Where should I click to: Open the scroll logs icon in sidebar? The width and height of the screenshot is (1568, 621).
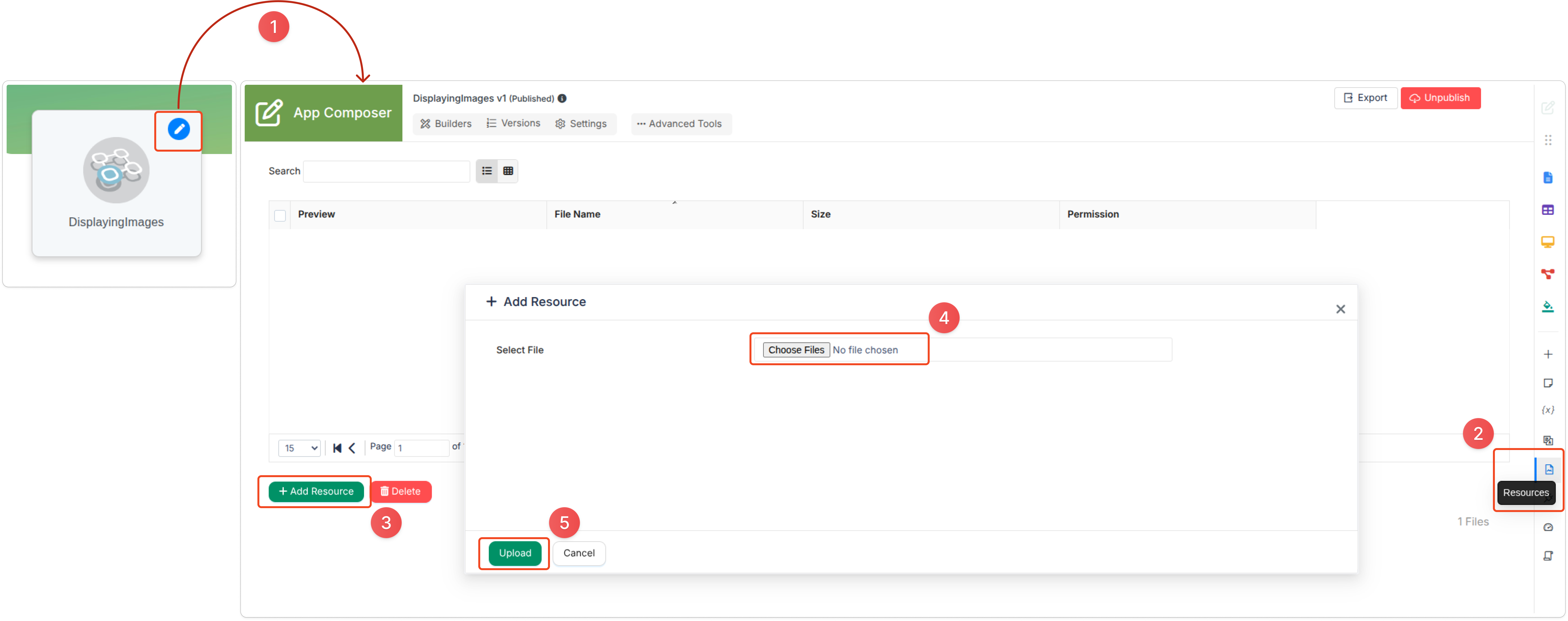(x=1547, y=556)
